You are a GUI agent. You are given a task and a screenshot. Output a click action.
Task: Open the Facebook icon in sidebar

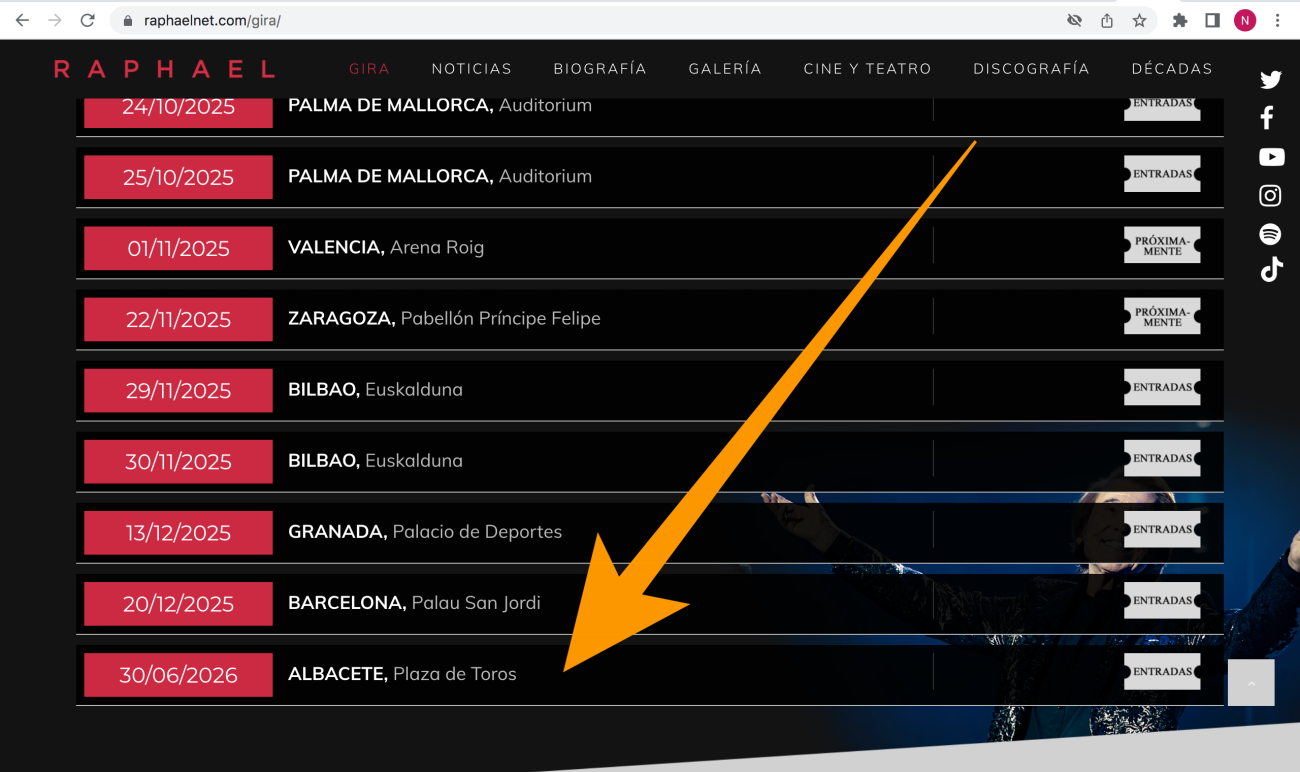point(1267,118)
